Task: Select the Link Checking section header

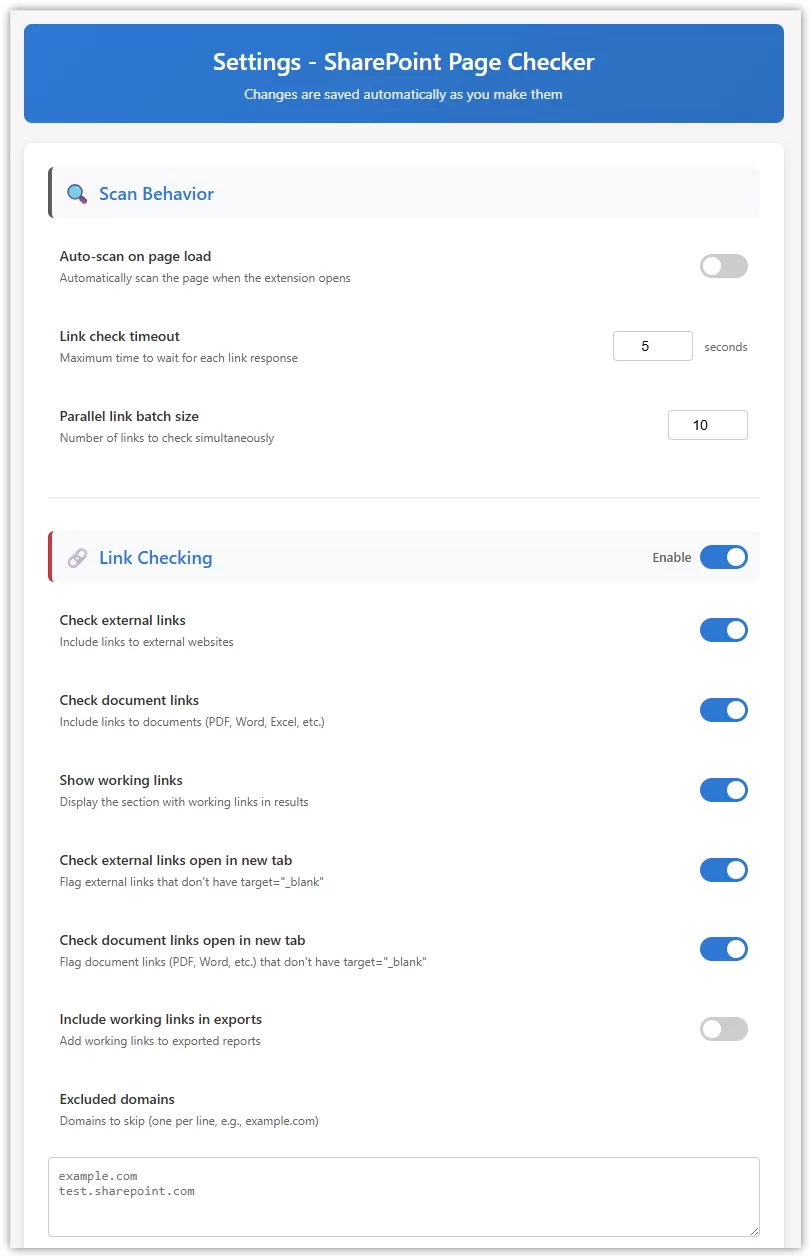Action: tap(156, 557)
